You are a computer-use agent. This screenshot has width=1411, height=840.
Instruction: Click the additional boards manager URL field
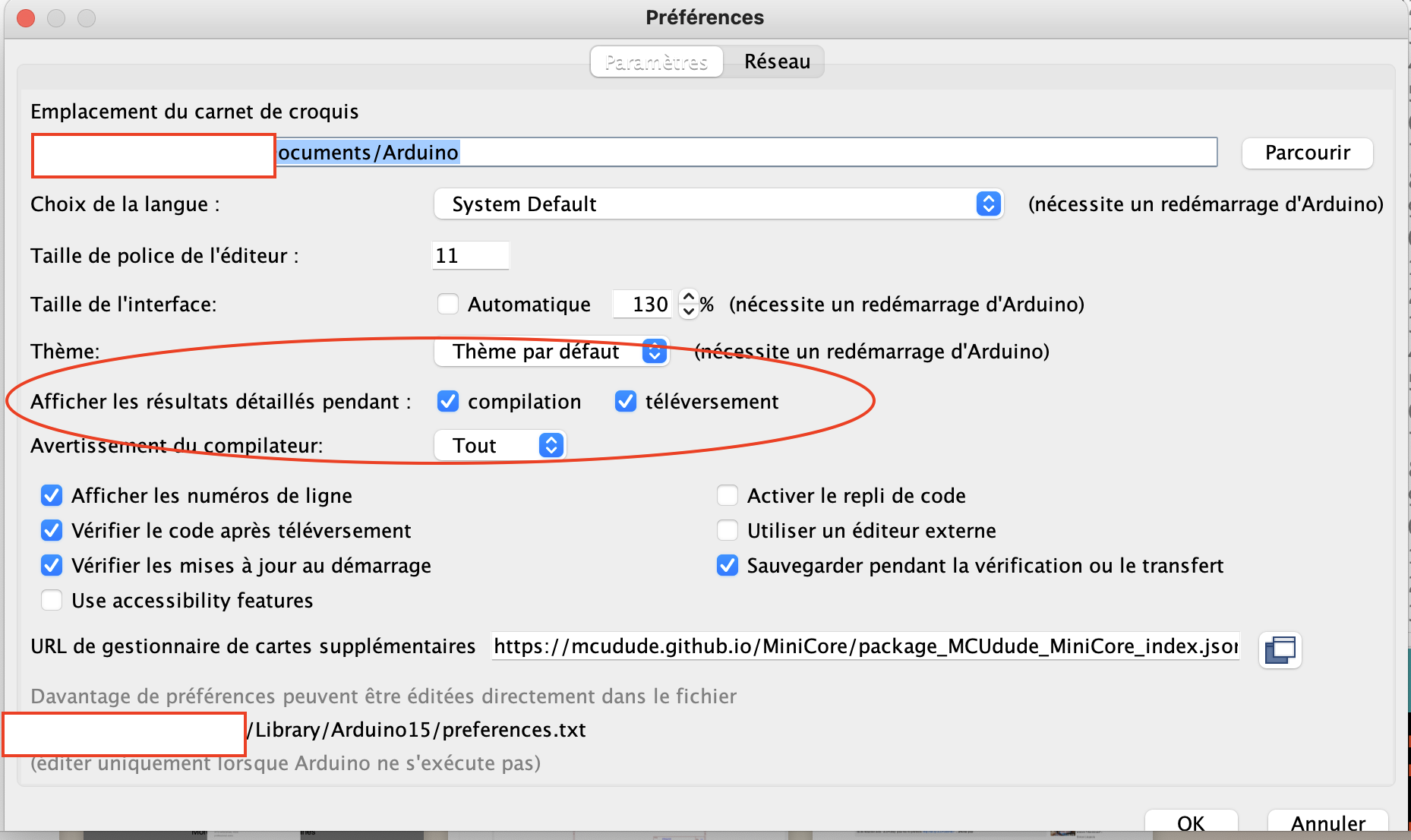click(x=866, y=646)
